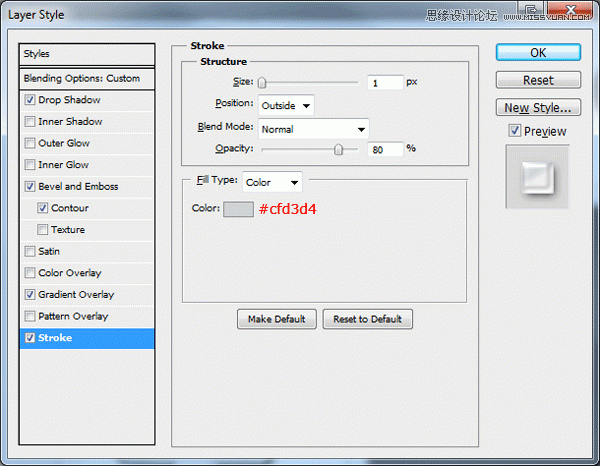The image size is (600, 466).
Task: Toggle the Gradient Overlay checkbox
Action: coord(30,295)
